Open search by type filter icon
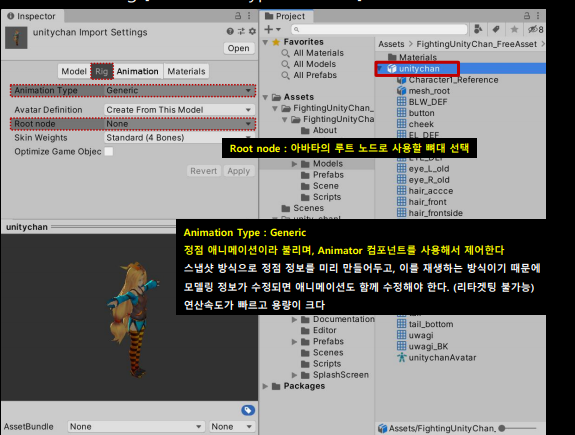 478,29
